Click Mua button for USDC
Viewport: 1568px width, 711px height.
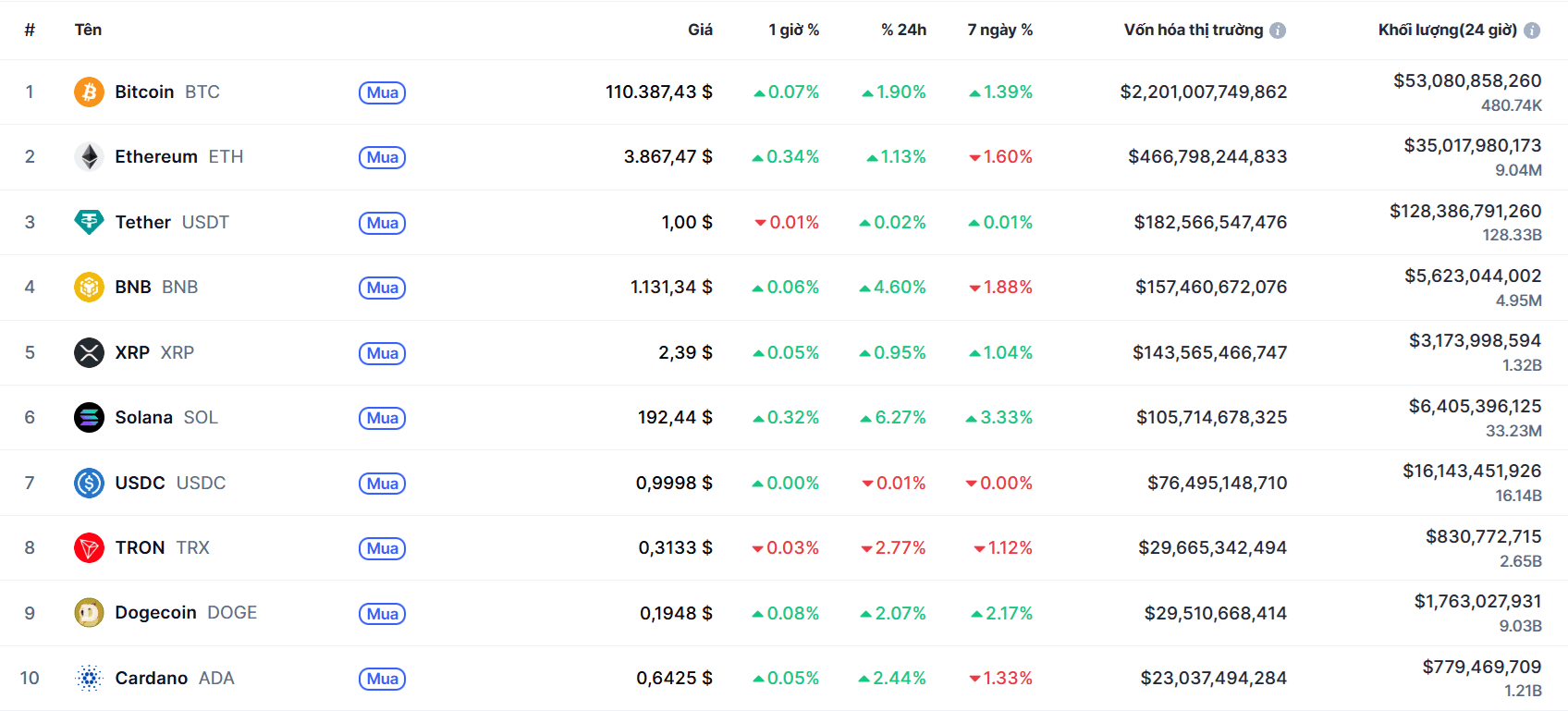pos(382,484)
